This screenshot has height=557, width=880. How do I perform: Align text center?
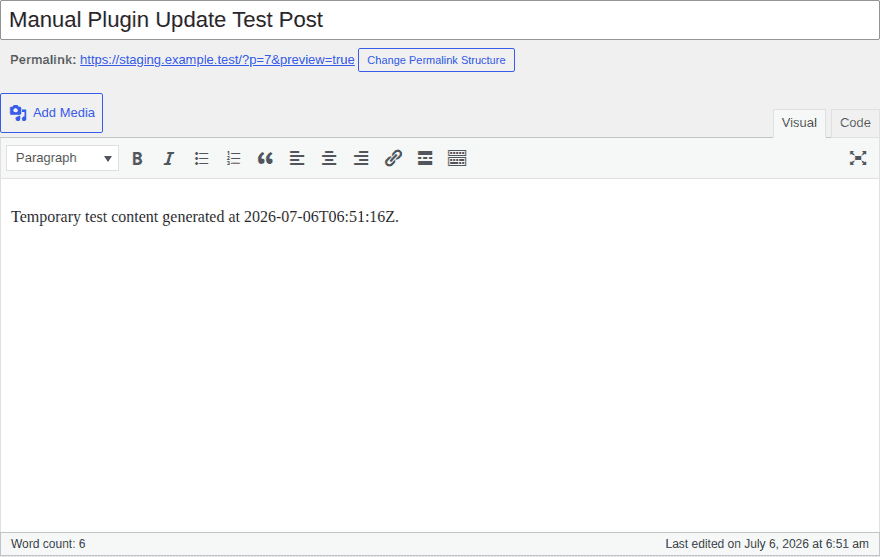pyautogui.click(x=329, y=158)
